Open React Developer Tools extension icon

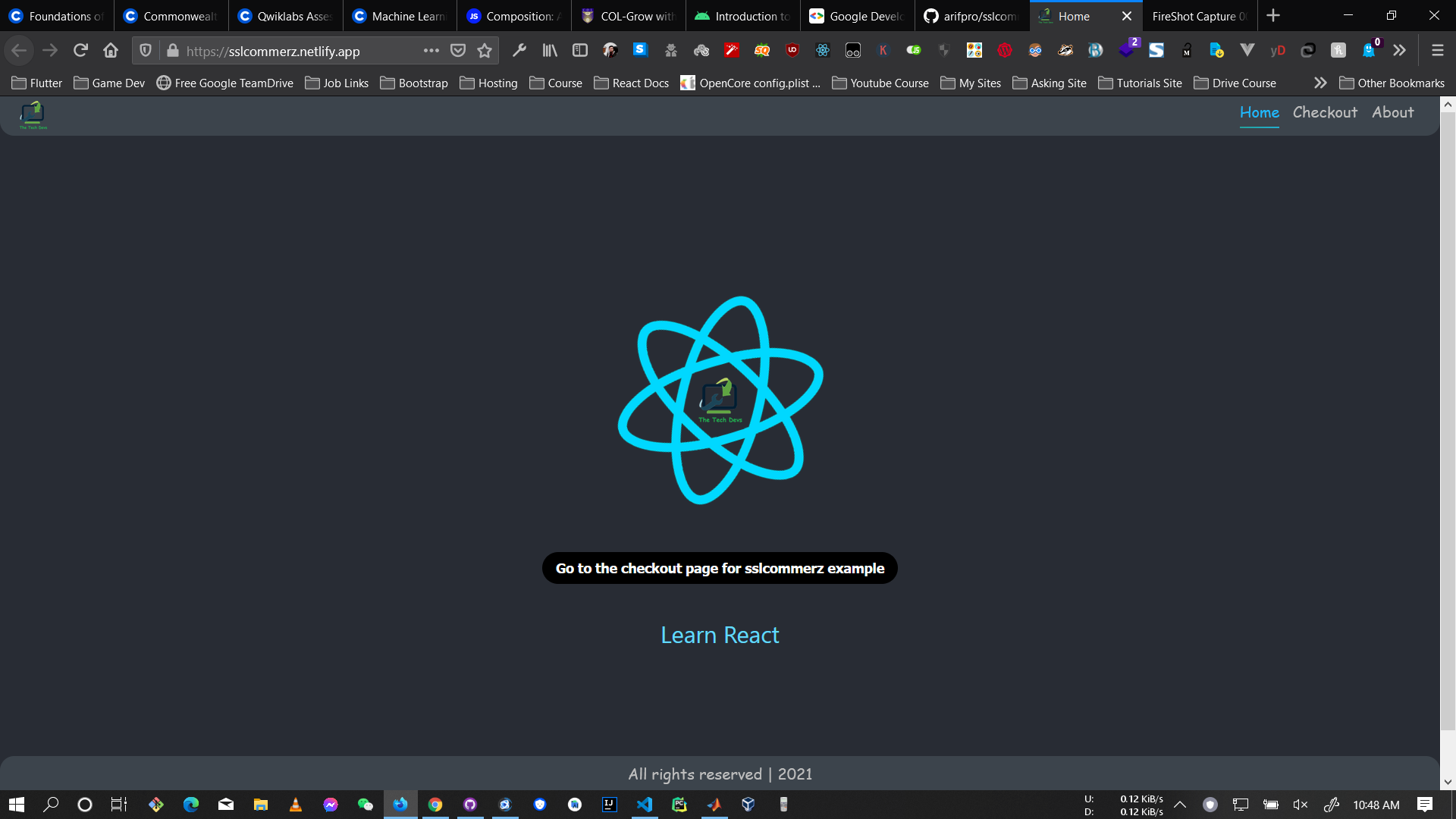coord(823,51)
